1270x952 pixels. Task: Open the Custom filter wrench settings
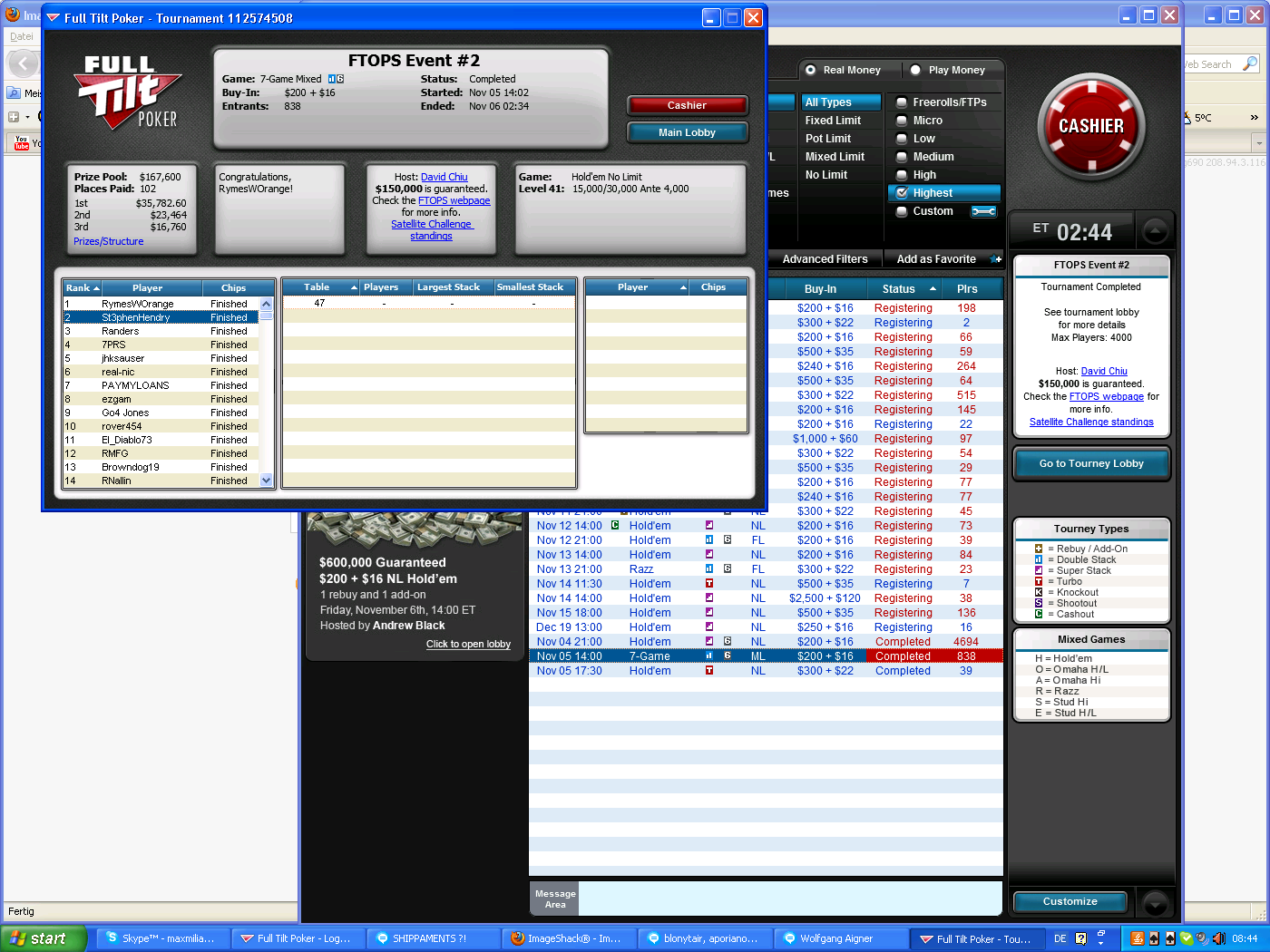[x=983, y=211]
